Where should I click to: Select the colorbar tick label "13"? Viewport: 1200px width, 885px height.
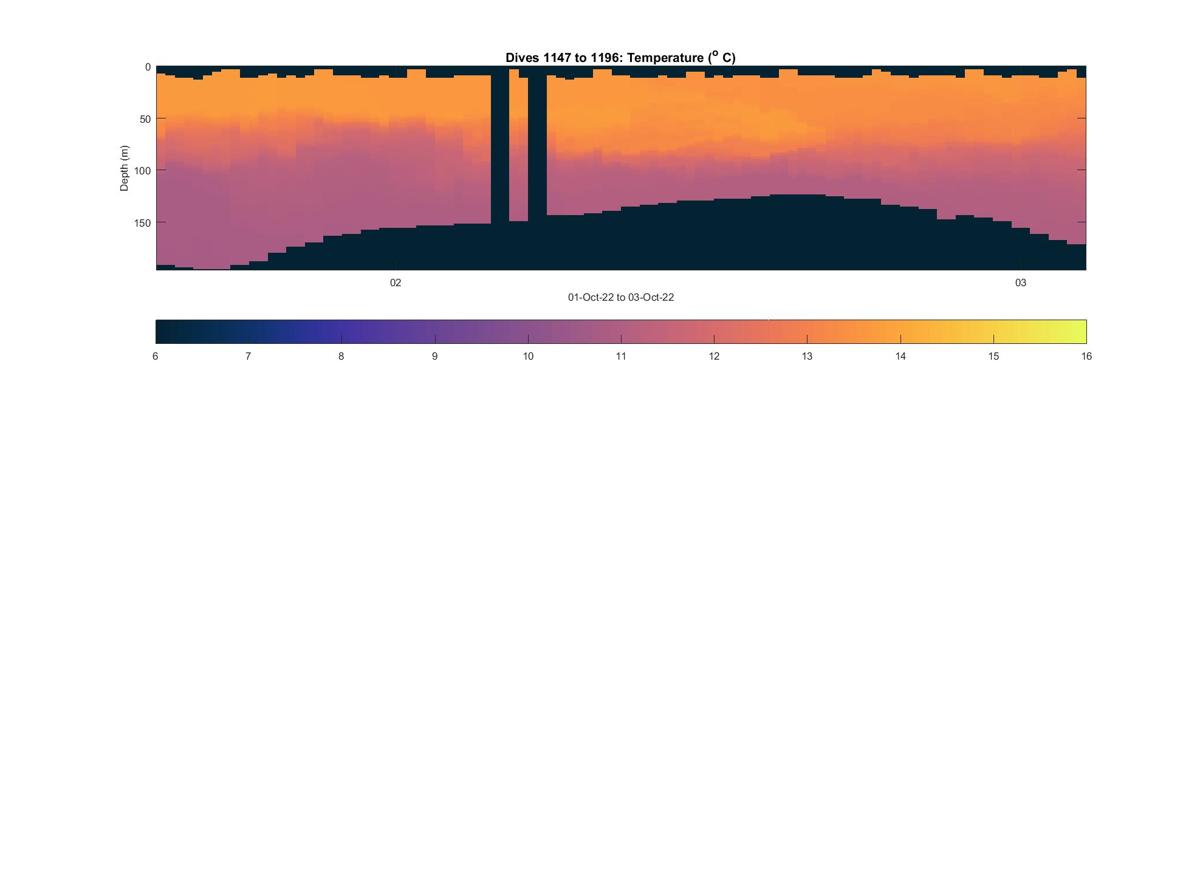click(807, 356)
